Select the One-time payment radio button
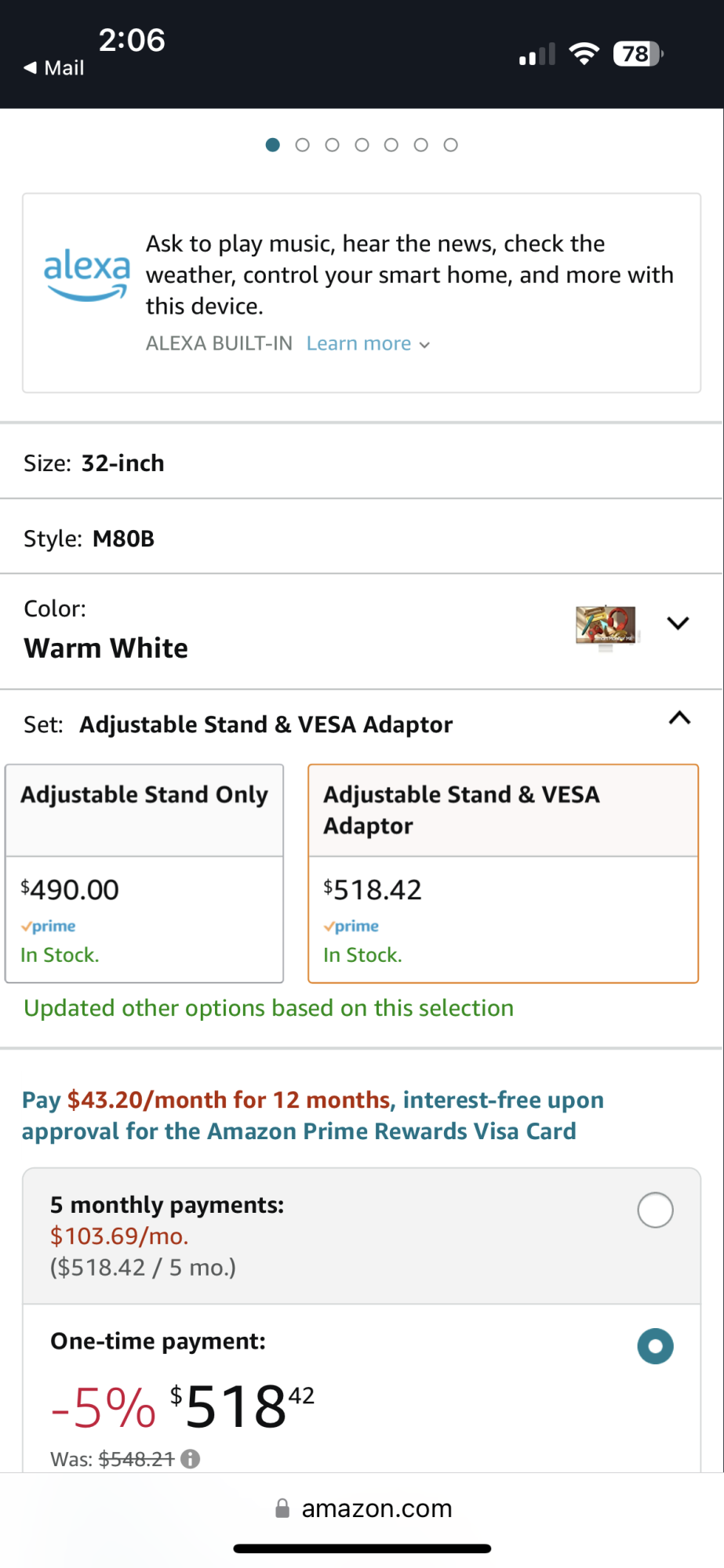 655,1346
